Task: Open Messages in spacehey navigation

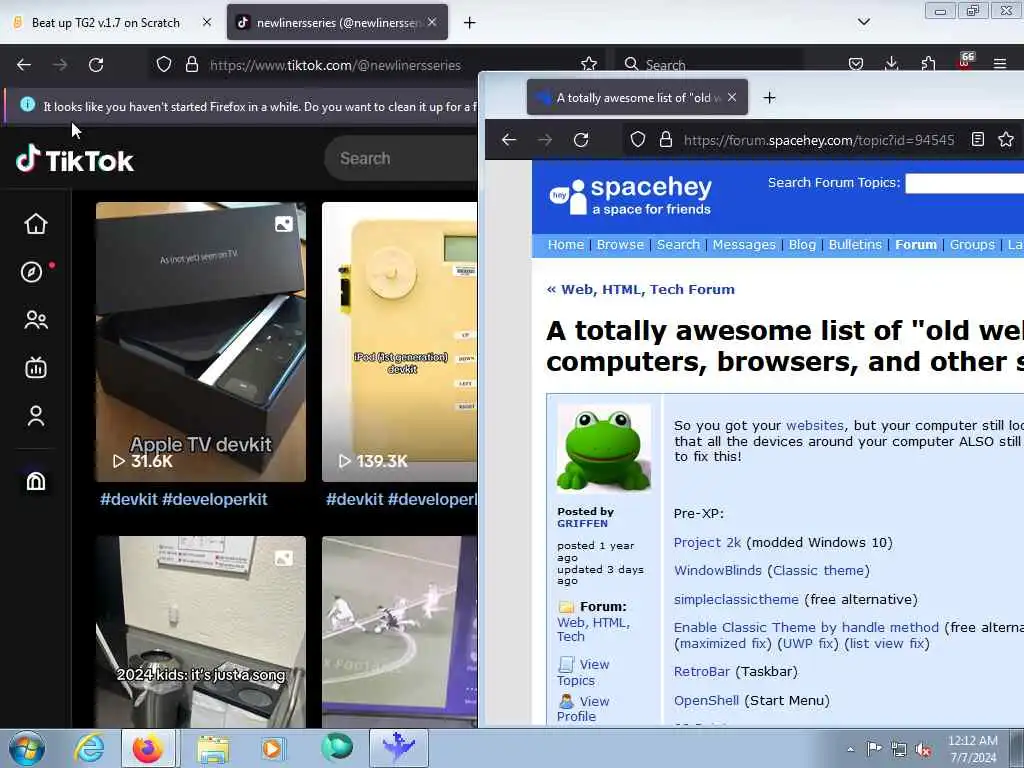Action: 744,244
